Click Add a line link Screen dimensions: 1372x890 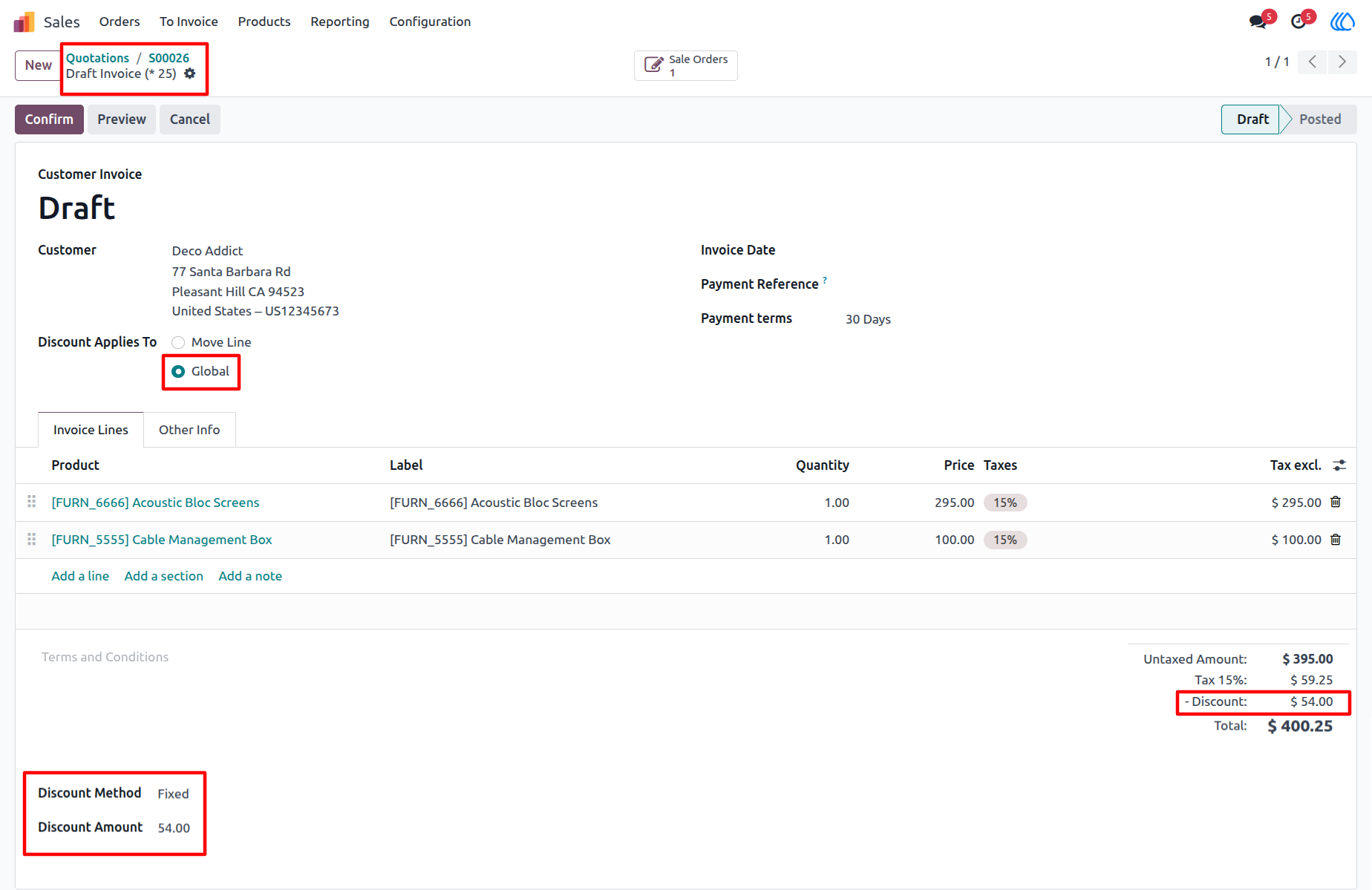tap(80, 576)
